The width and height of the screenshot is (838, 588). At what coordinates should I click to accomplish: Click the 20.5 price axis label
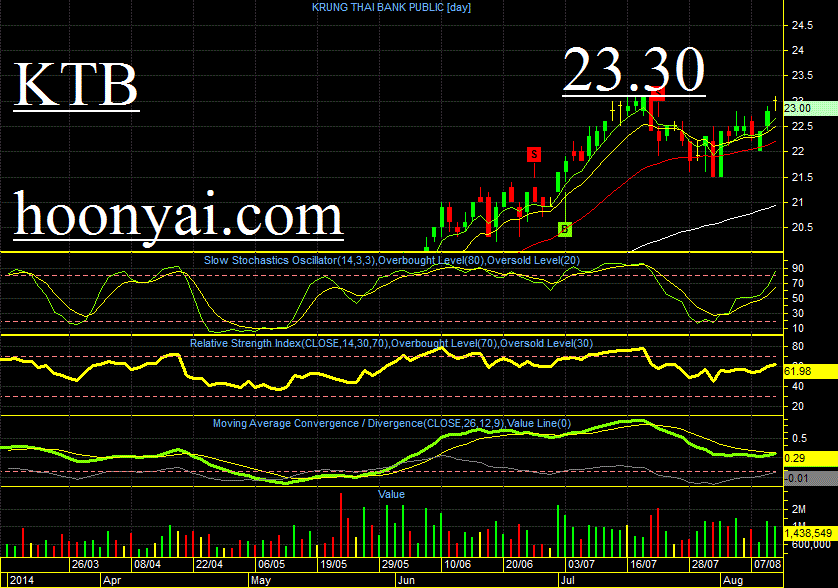click(x=802, y=227)
